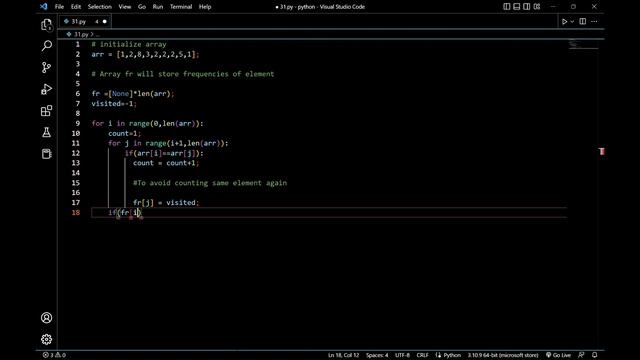Screen dimensions: 640x360
Task: Change line ending via CRLF
Action: click(x=422, y=355)
